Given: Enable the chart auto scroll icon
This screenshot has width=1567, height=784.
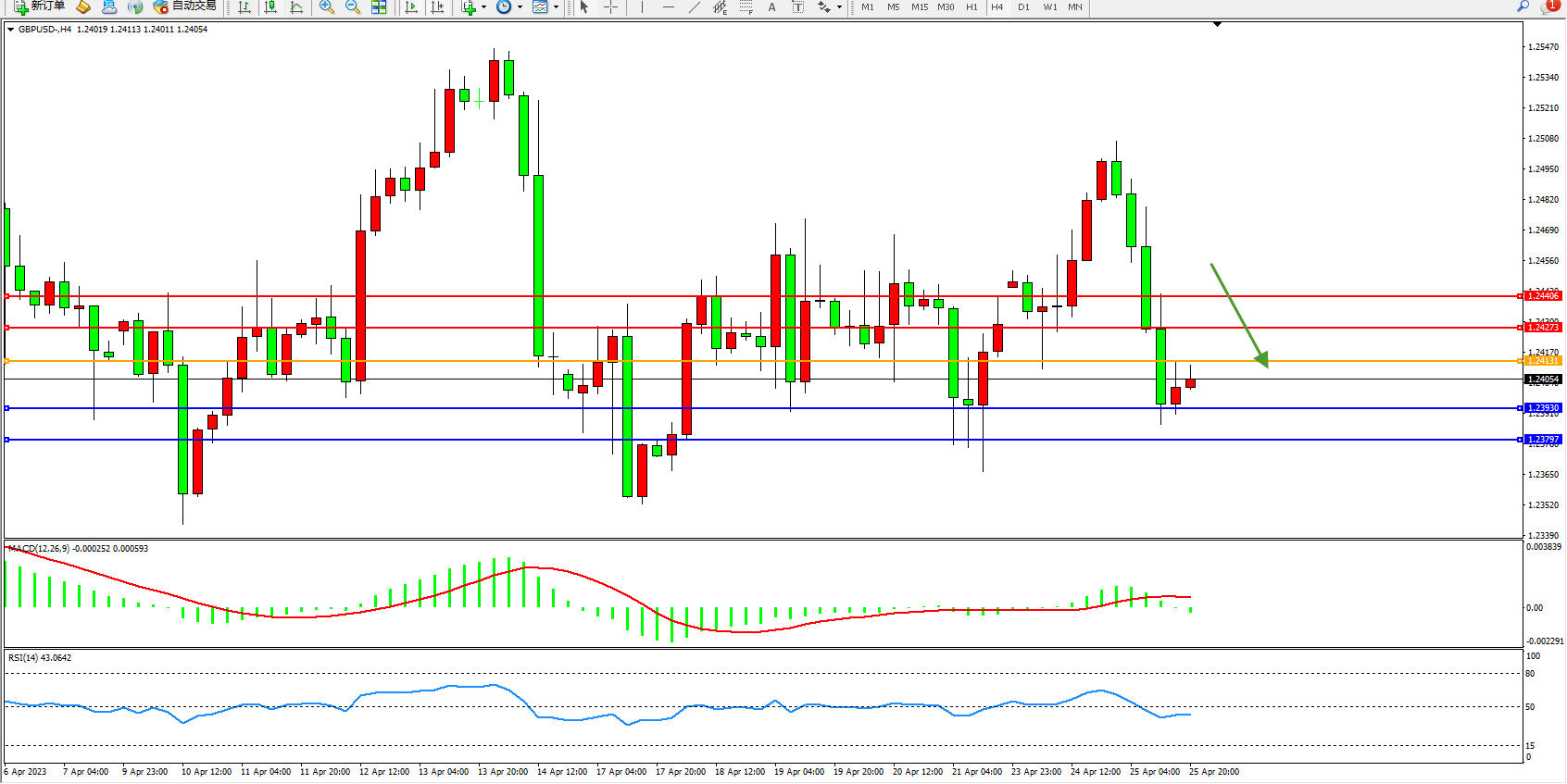Looking at the screenshot, I should click(x=412, y=7).
